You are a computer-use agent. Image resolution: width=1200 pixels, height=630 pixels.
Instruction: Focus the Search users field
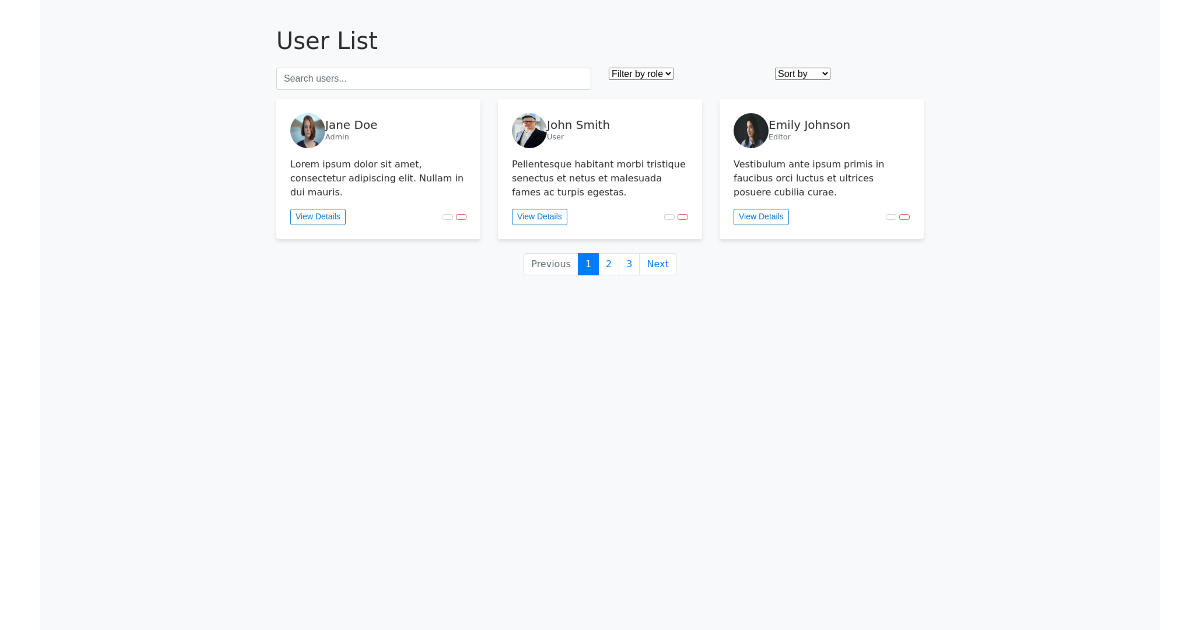[x=433, y=78]
